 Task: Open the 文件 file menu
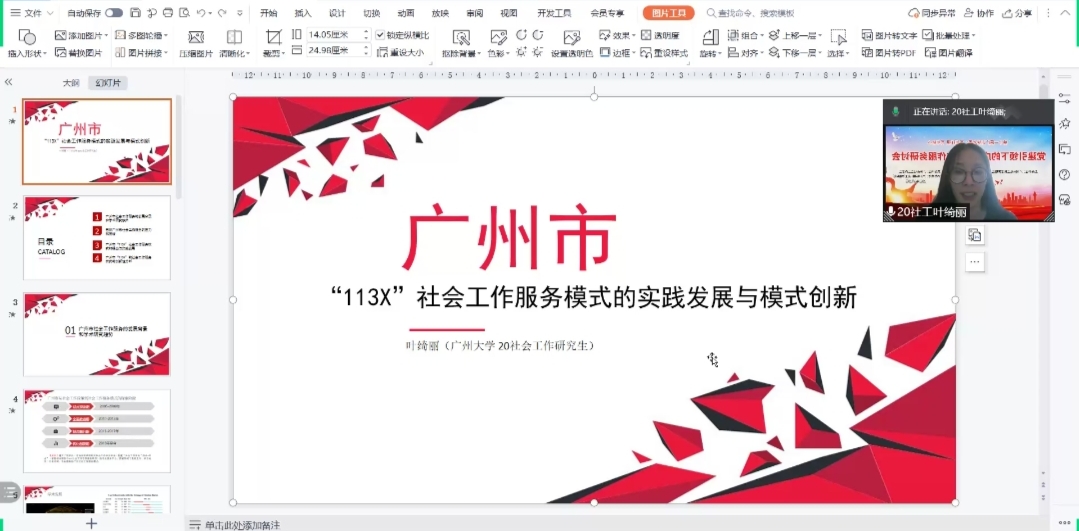(34, 13)
